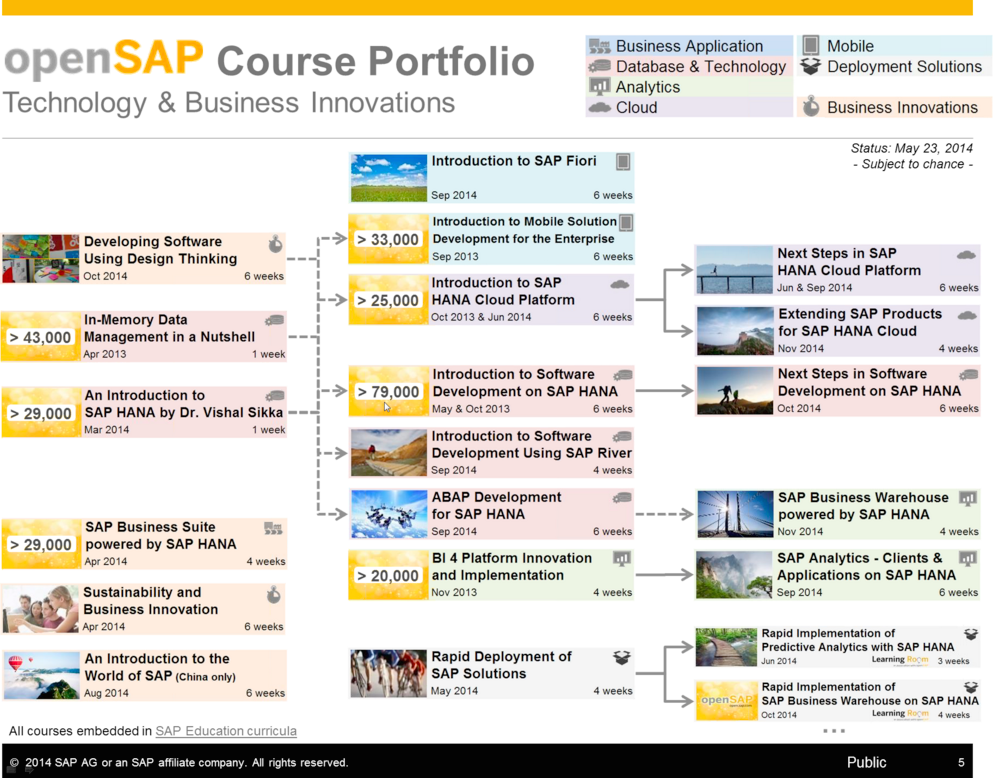Open the meadow thumbnail of Introduction to SAP Fiori
The height and width of the screenshot is (778, 994).
[x=389, y=178]
